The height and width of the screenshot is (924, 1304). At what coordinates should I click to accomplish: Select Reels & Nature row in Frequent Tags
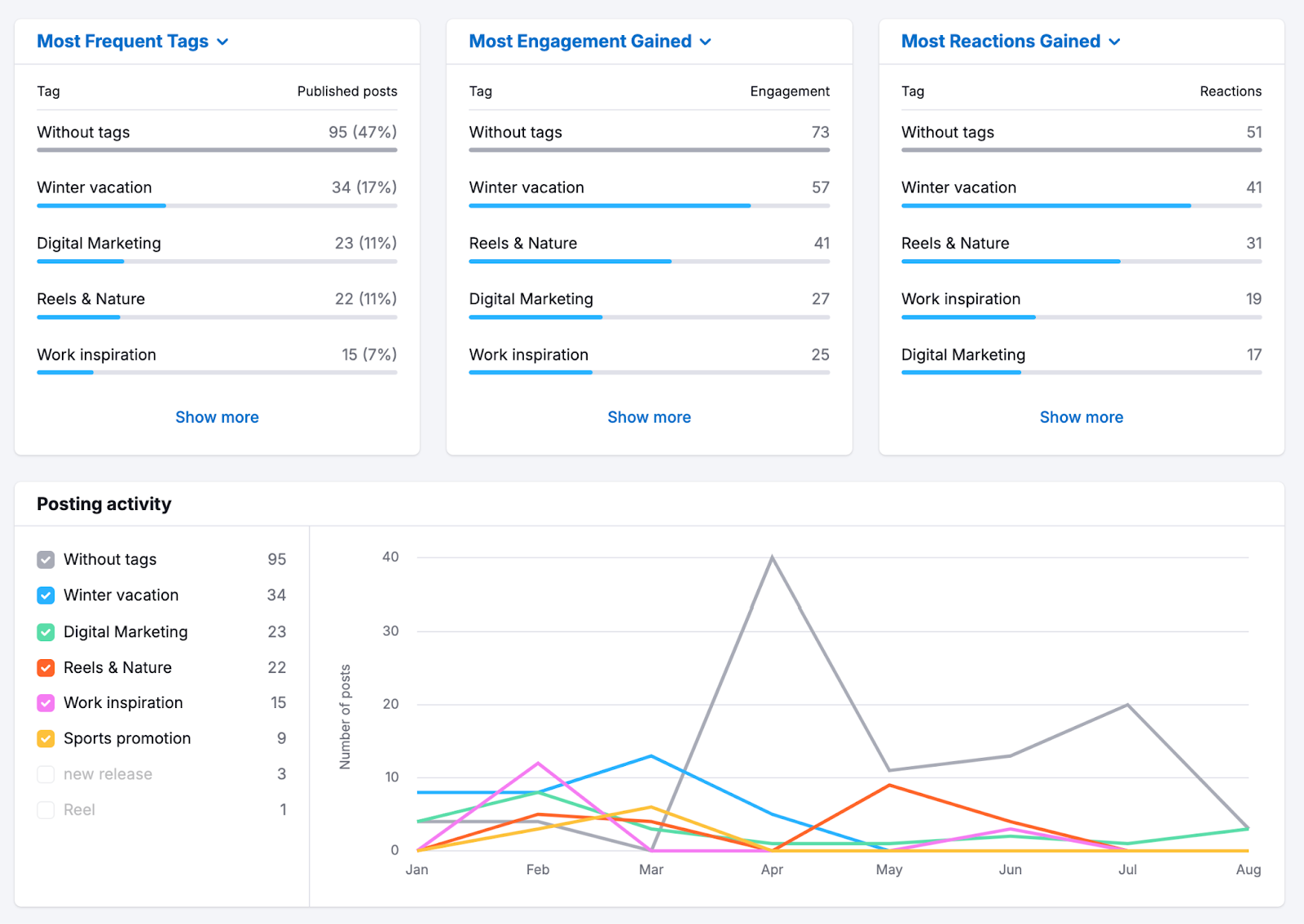click(x=217, y=304)
